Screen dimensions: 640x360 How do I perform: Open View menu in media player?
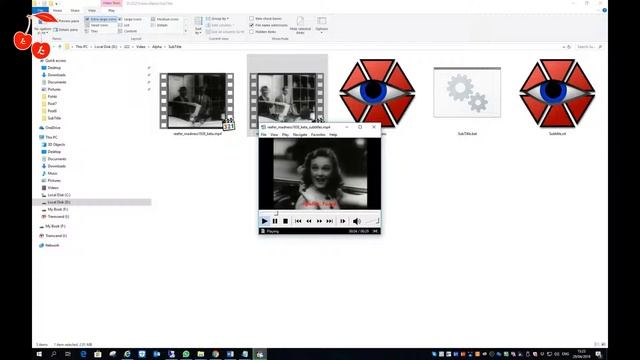(274, 134)
